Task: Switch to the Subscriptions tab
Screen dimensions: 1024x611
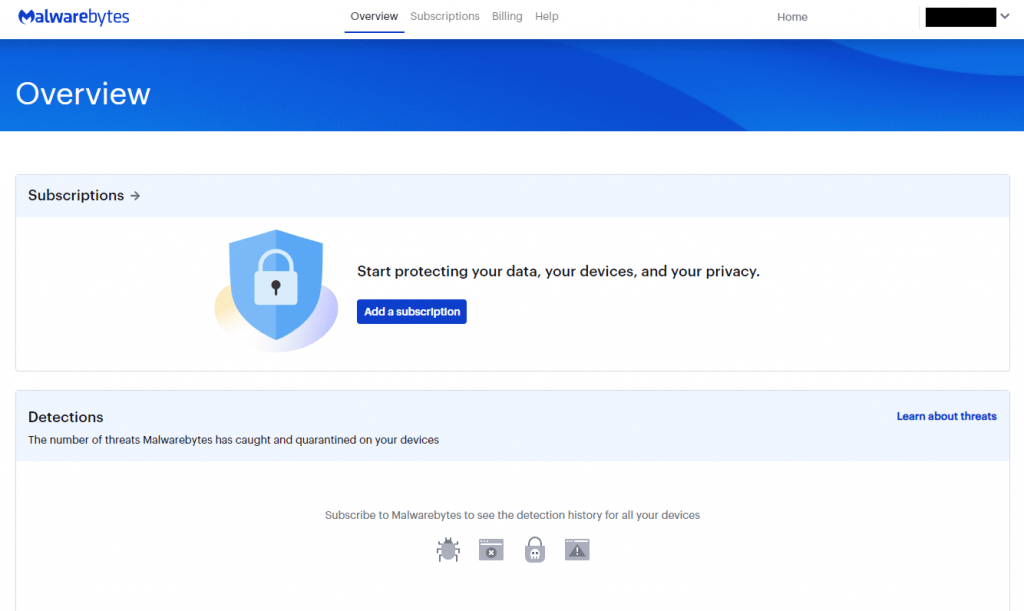Action: [445, 16]
